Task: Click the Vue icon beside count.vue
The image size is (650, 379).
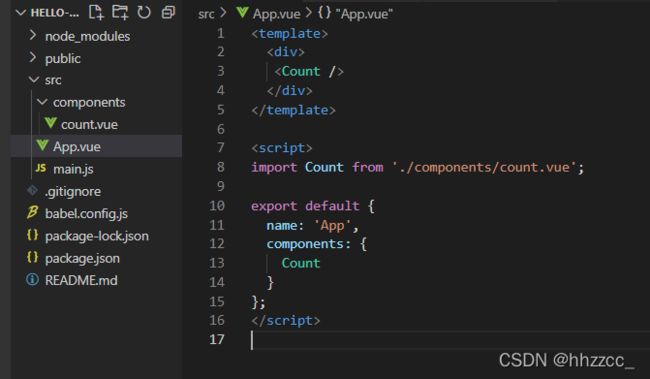Action: click(51, 123)
